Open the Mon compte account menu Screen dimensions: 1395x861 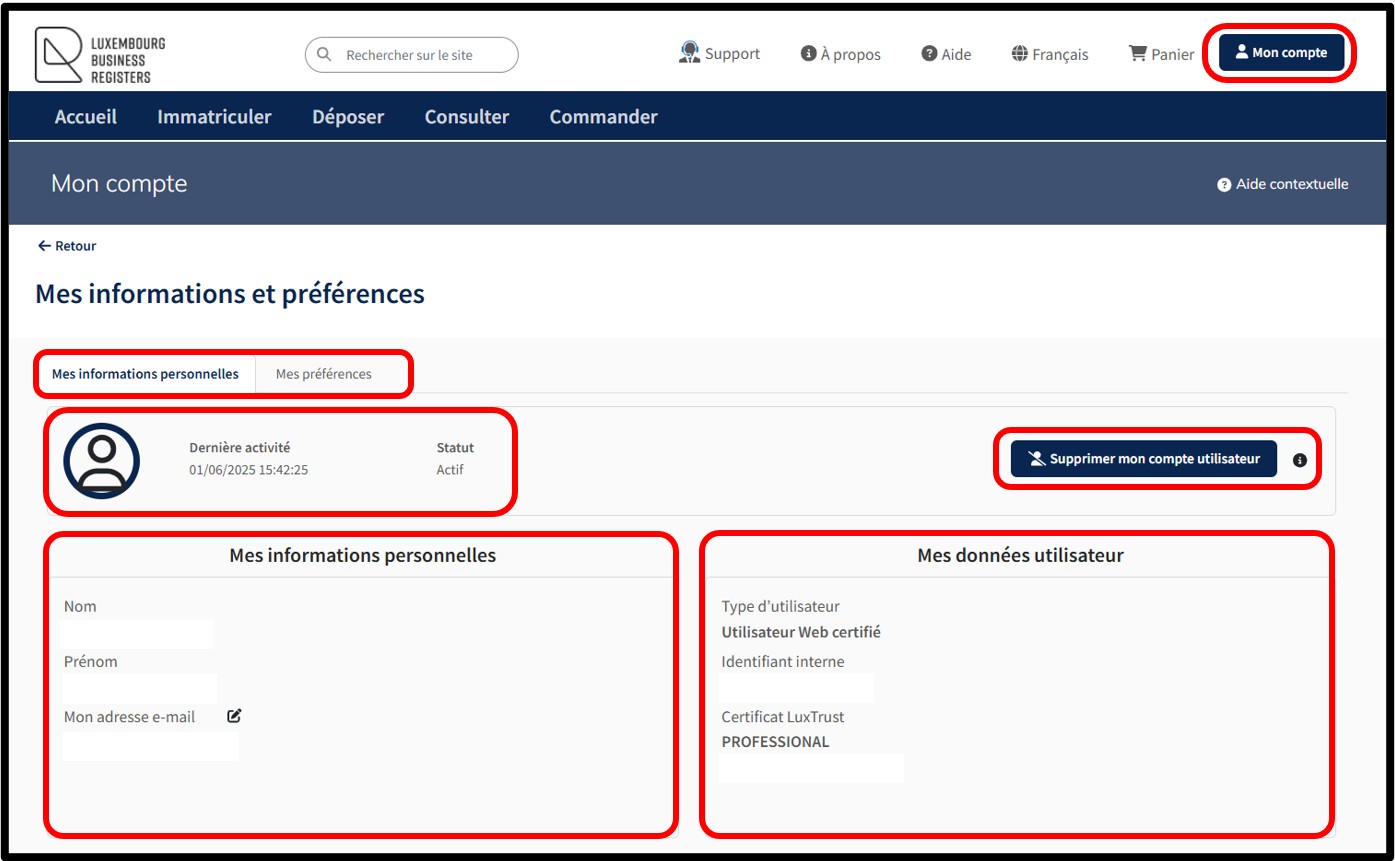click(1281, 53)
